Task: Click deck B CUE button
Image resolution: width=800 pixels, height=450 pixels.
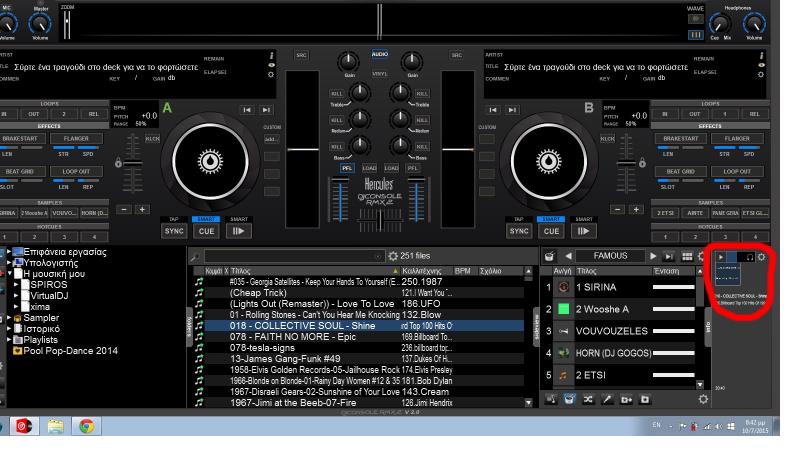Action: coord(551,231)
